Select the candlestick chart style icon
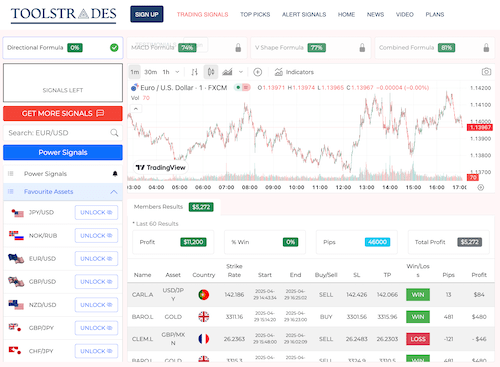 tap(211, 72)
